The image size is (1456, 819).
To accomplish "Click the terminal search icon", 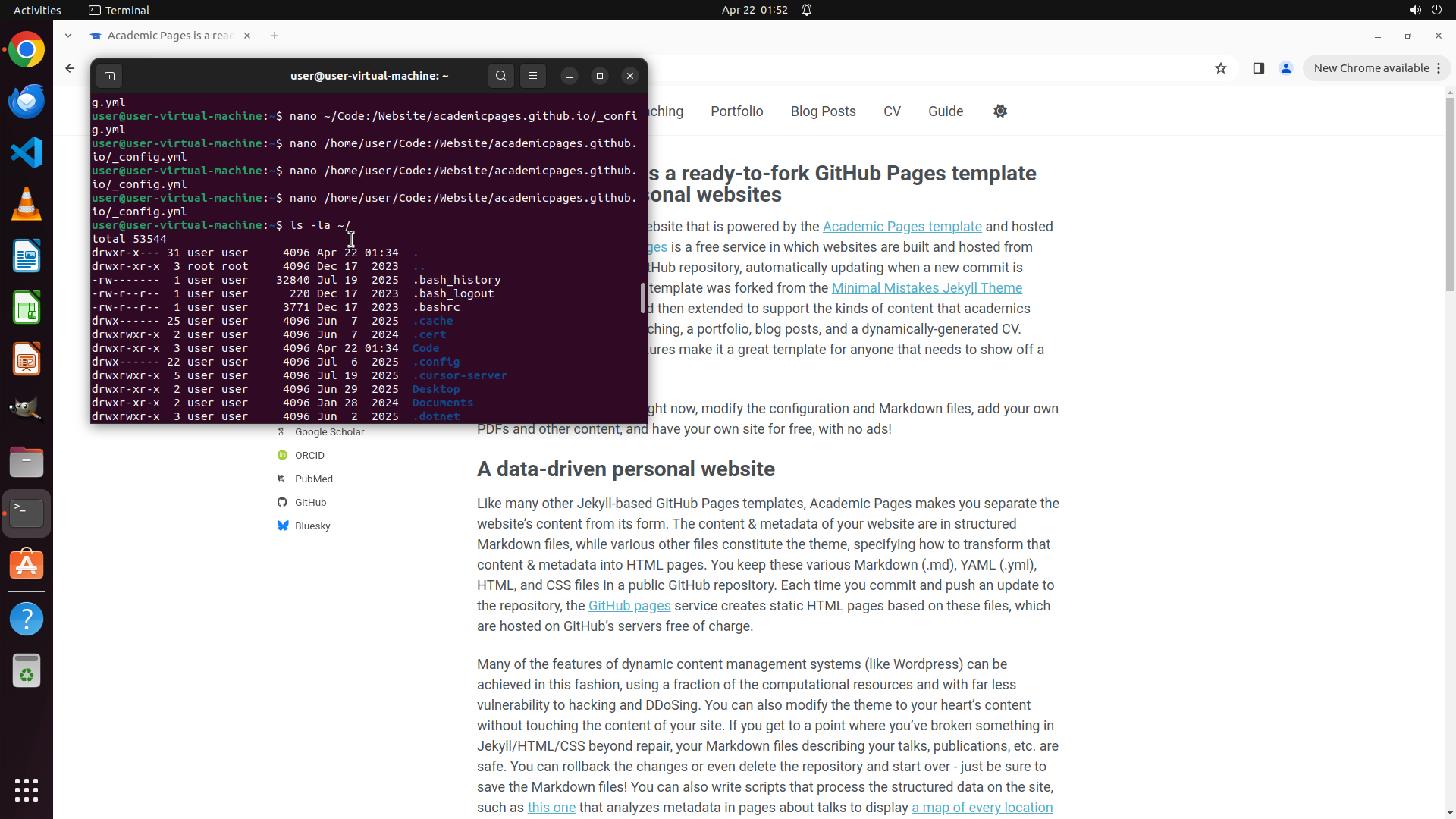I will (x=500, y=76).
